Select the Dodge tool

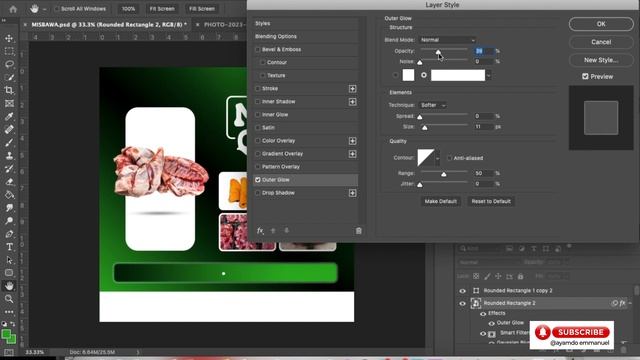coord(9,221)
